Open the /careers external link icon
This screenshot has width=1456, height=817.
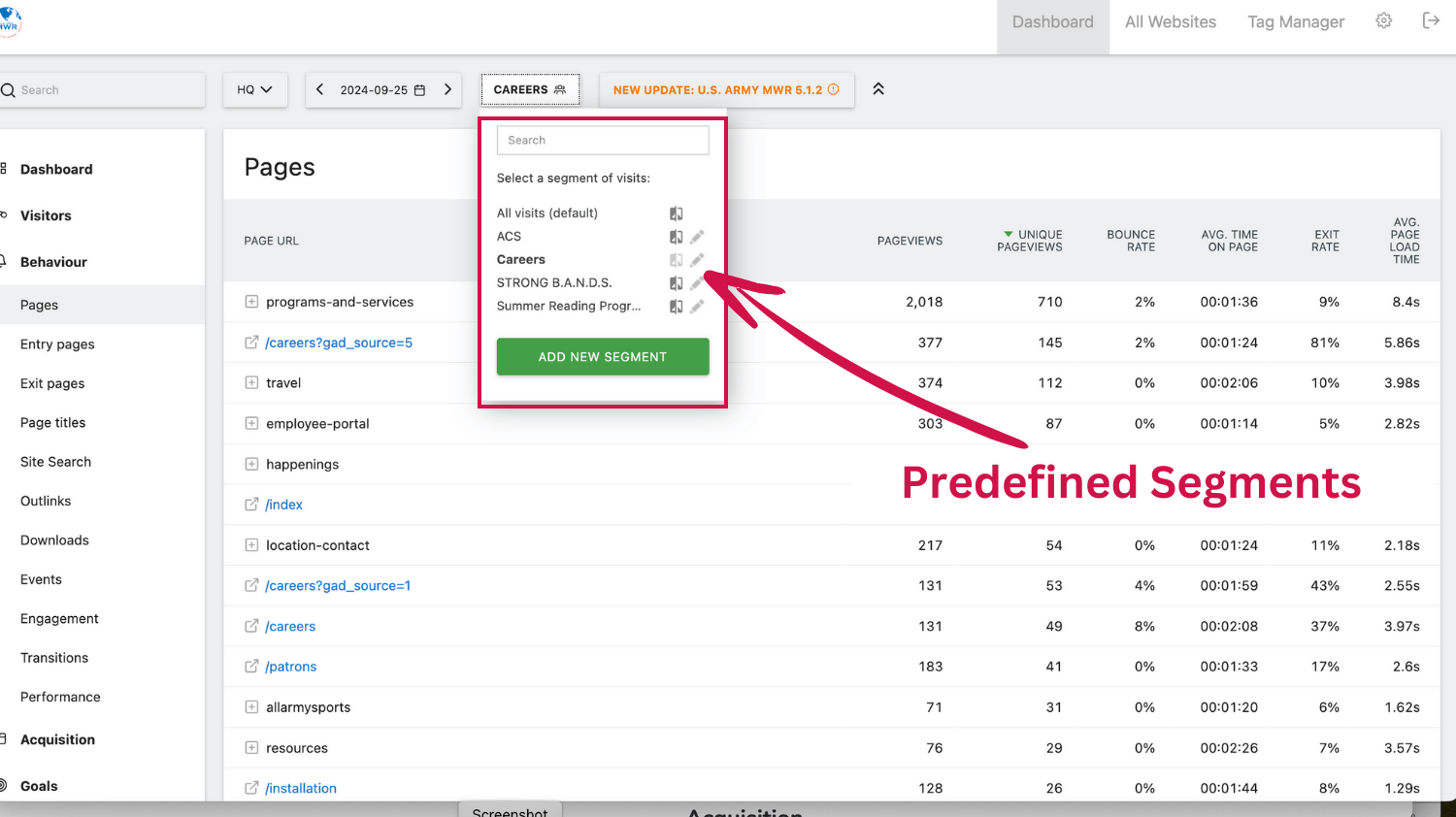click(x=251, y=626)
